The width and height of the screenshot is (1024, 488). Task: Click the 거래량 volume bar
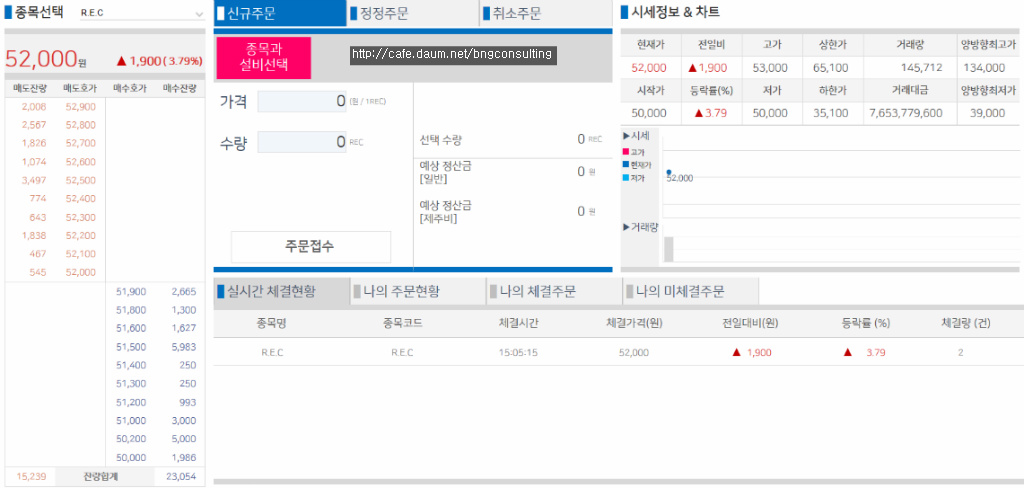(x=668, y=250)
